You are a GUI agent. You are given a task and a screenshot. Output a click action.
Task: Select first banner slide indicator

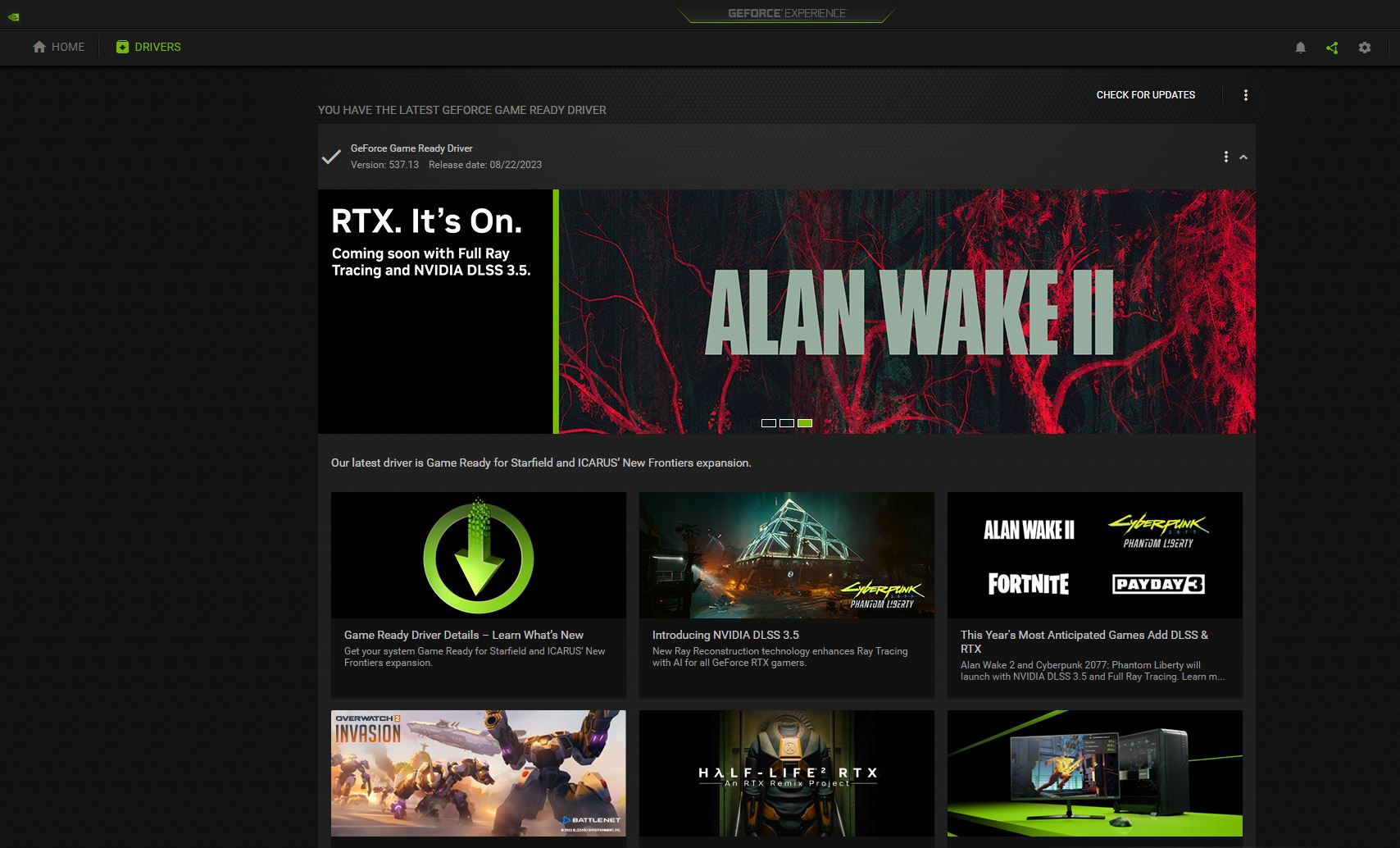pos(769,423)
